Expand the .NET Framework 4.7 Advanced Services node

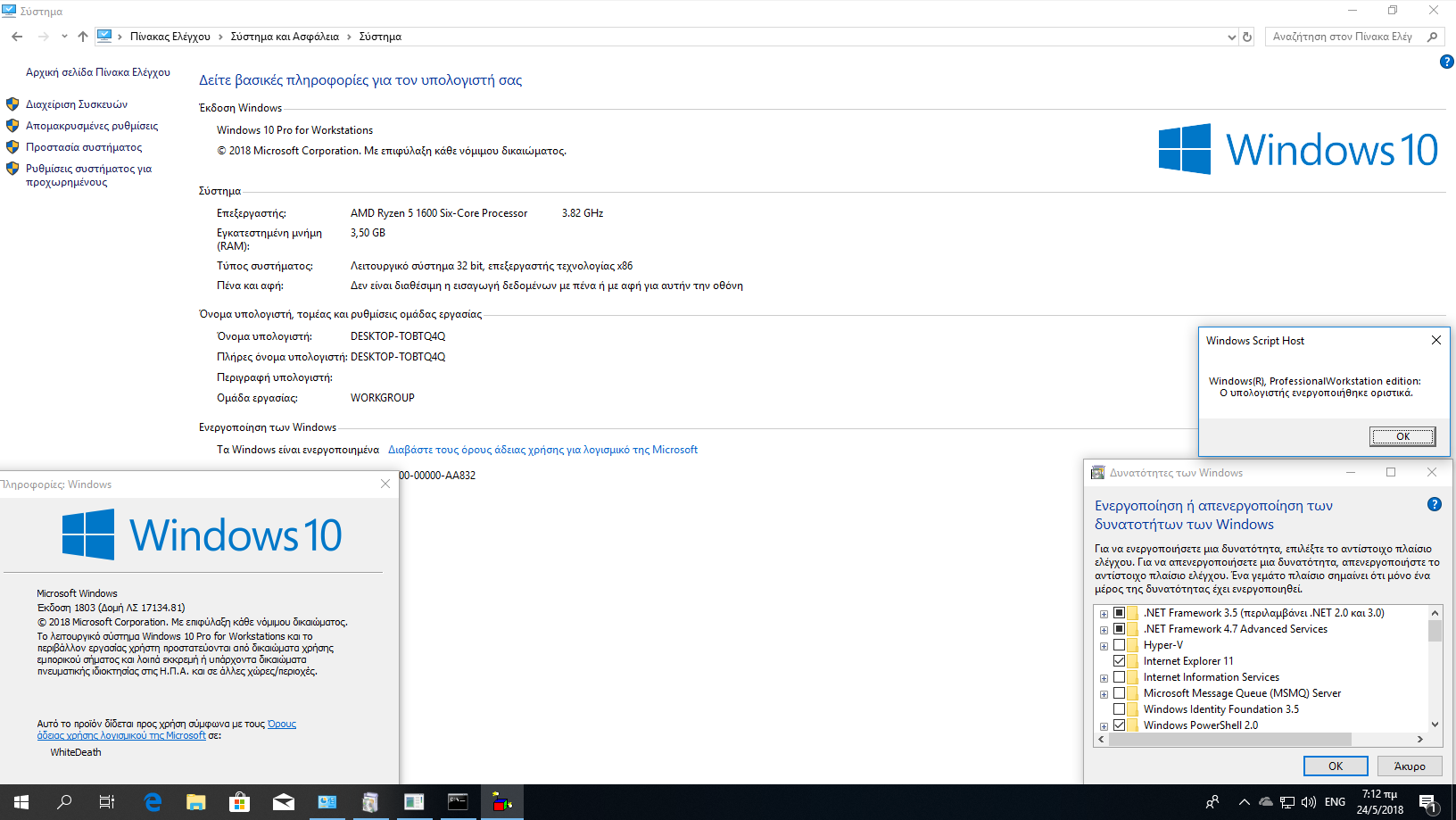[1104, 630]
